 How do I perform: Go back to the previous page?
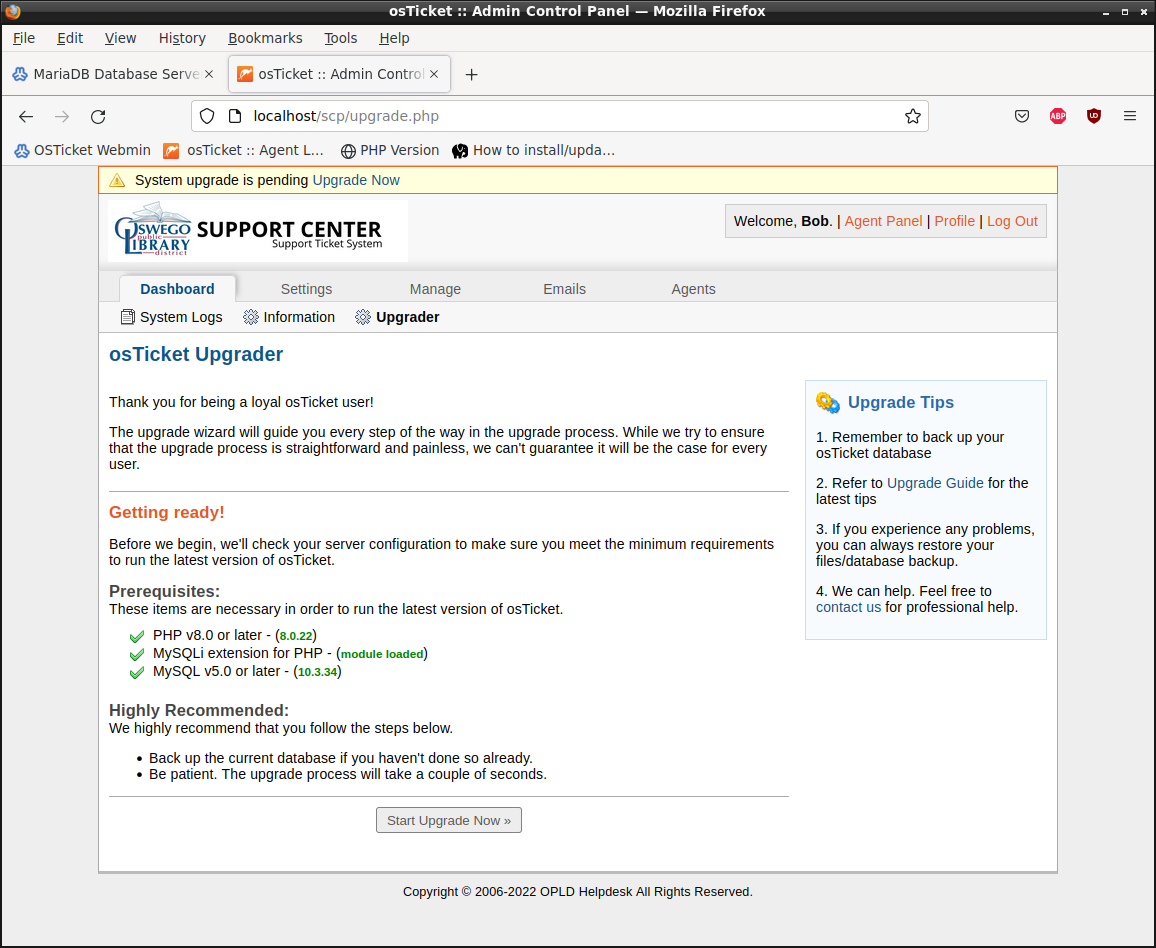tap(26, 116)
